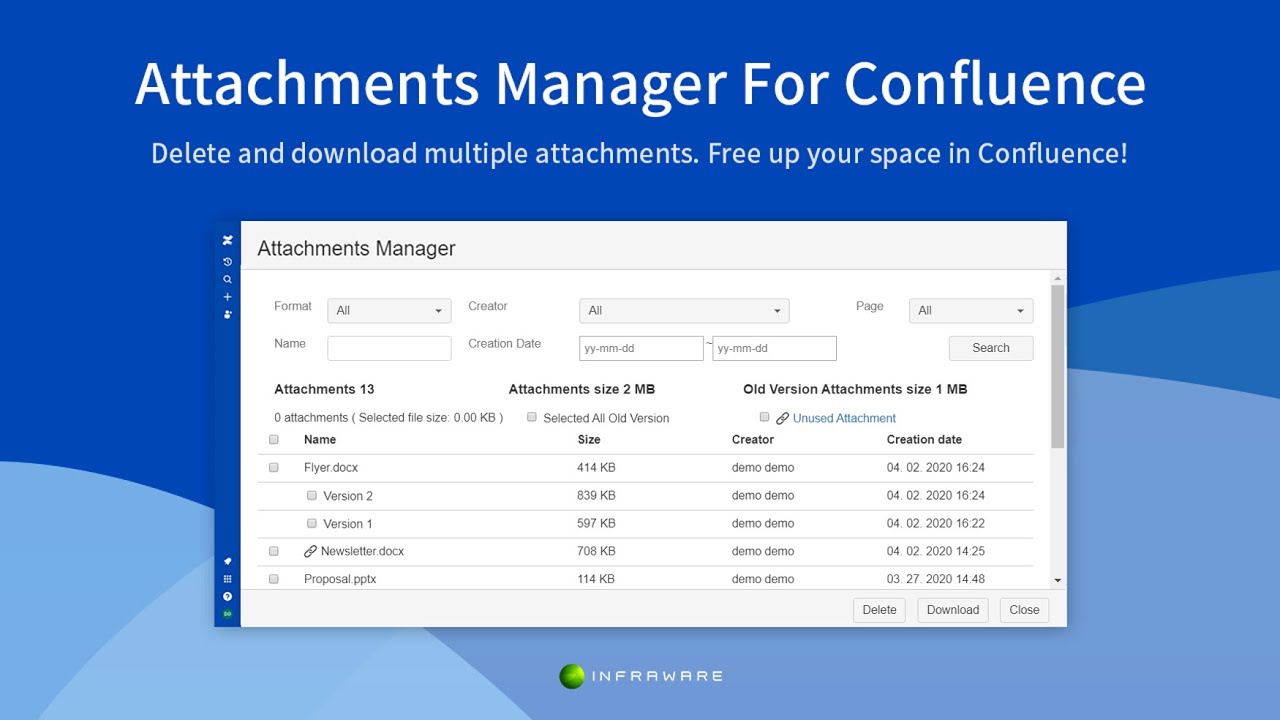Click the plus create icon in sidebar

click(x=228, y=297)
